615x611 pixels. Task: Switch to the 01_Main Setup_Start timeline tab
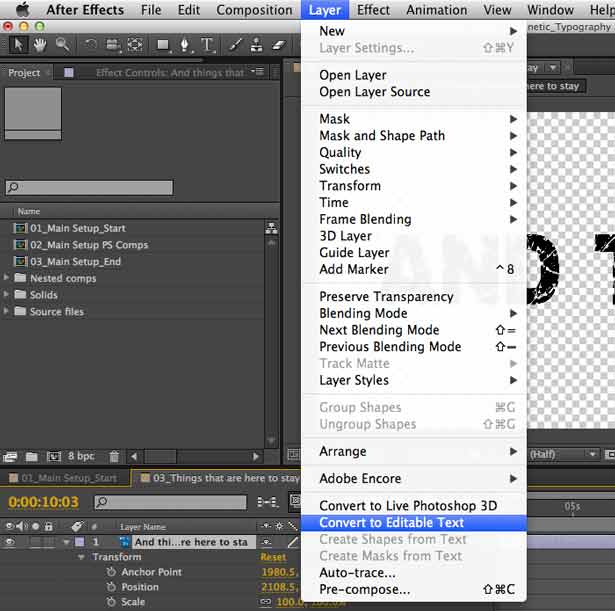coord(65,478)
